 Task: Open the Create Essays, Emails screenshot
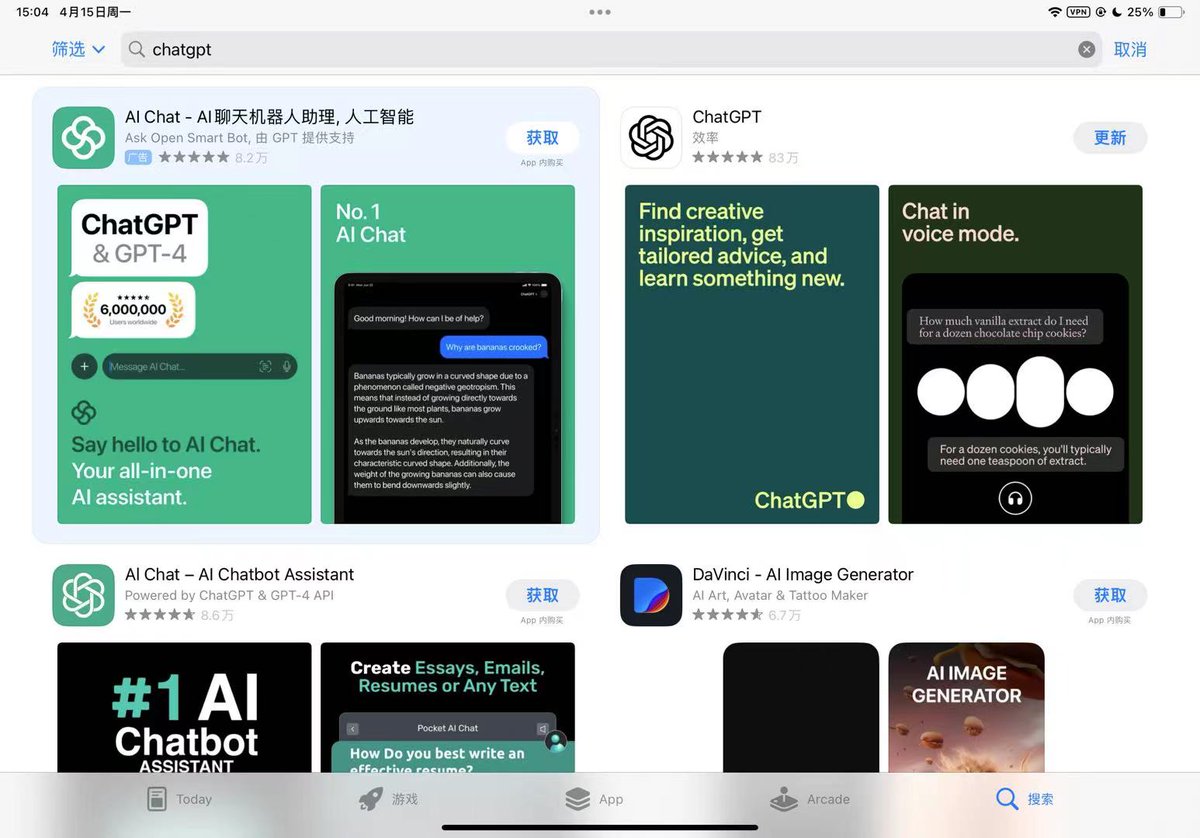tap(448, 707)
